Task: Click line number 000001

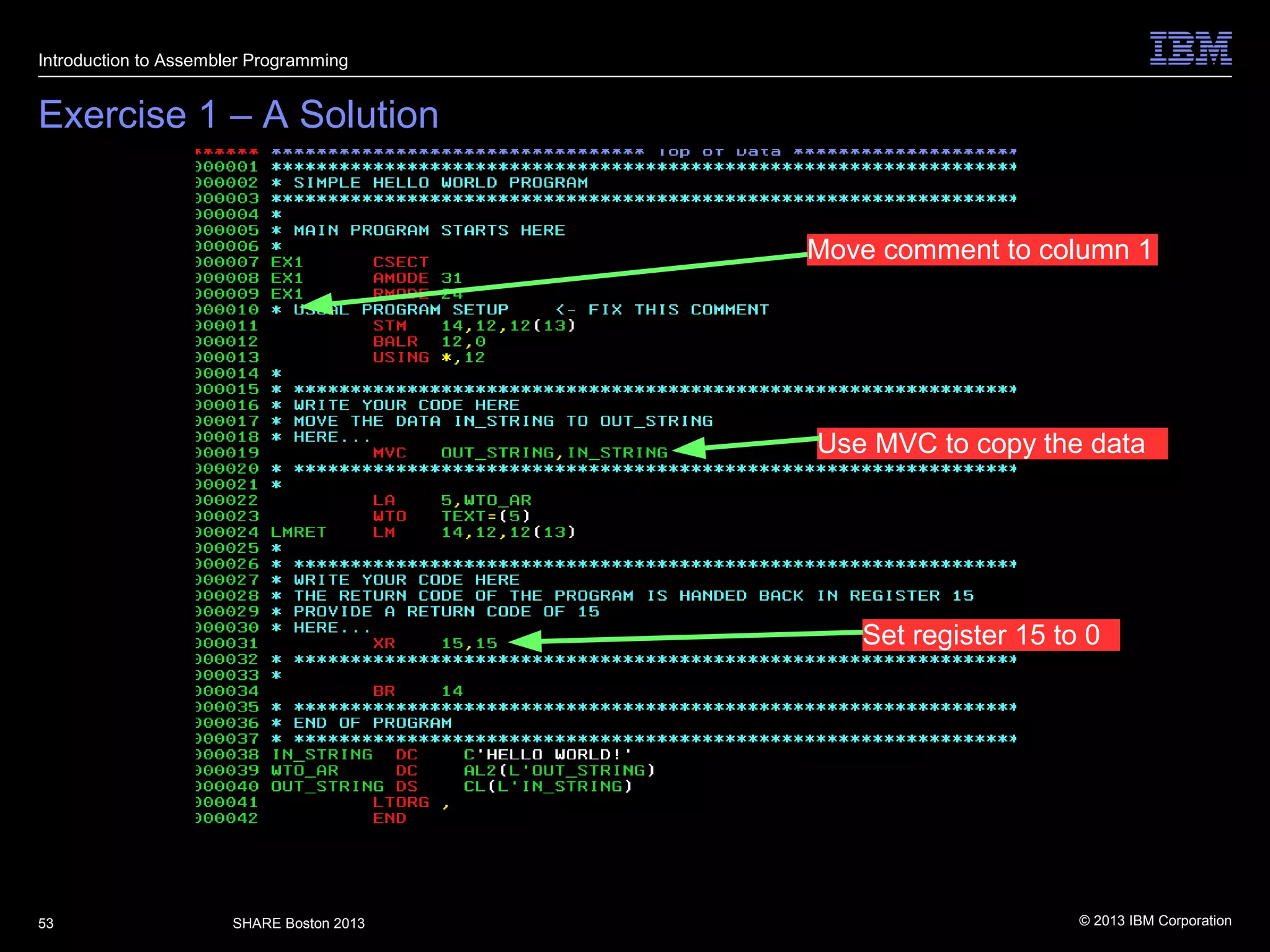Action: tap(226, 167)
